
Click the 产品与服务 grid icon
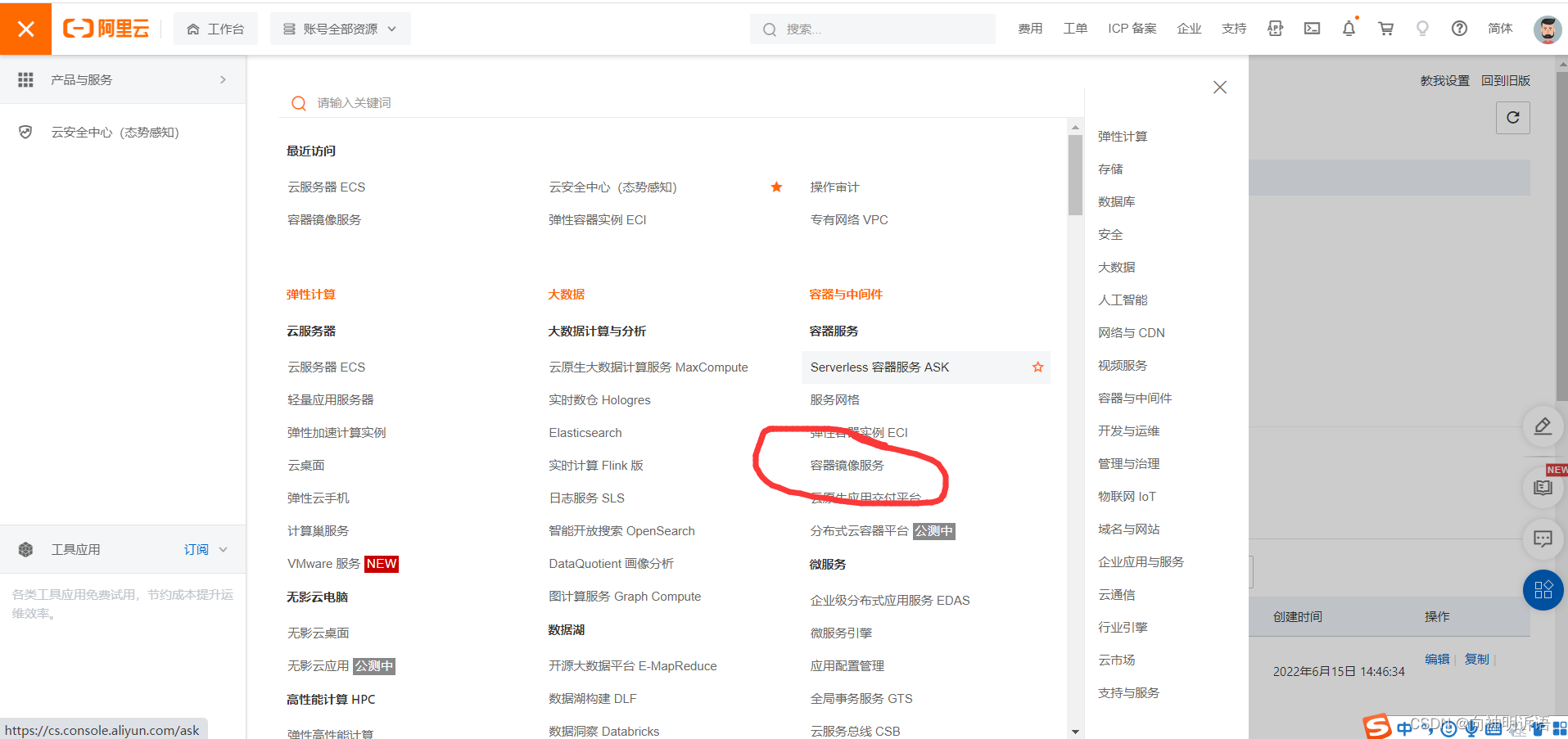(25, 79)
